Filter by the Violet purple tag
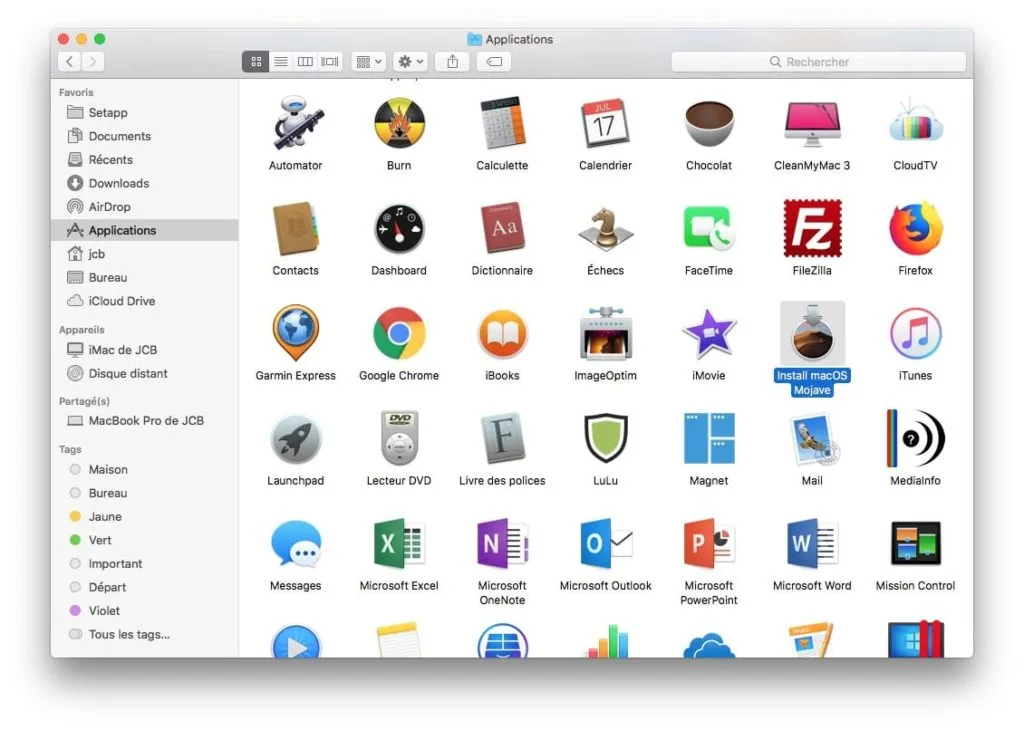The width and height of the screenshot is (1024, 730). (145, 610)
